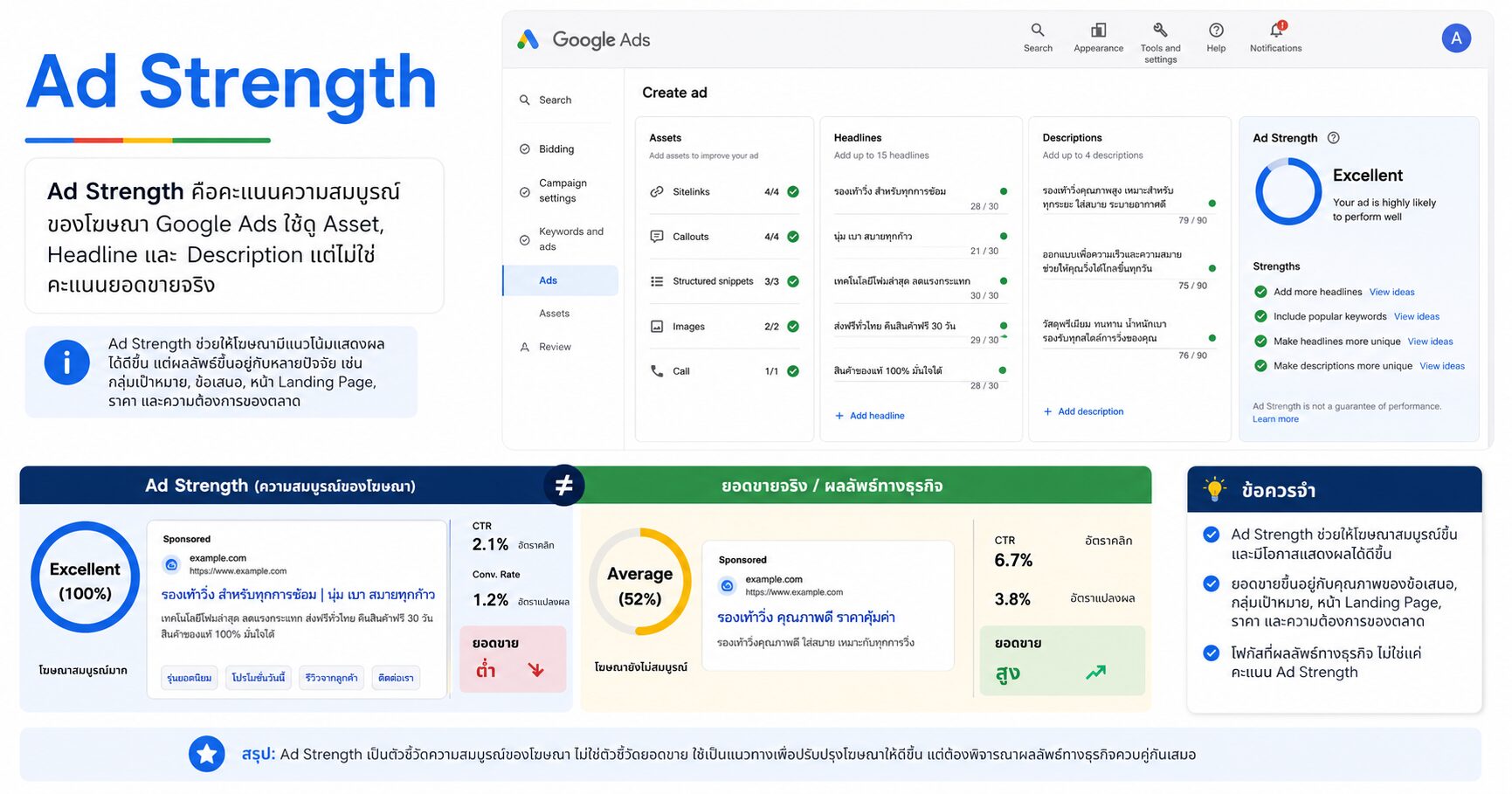Click View ideas for Make descriptions more unique
The height and width of the screenshot is (794, 1512).
[x=1442, y=366]
